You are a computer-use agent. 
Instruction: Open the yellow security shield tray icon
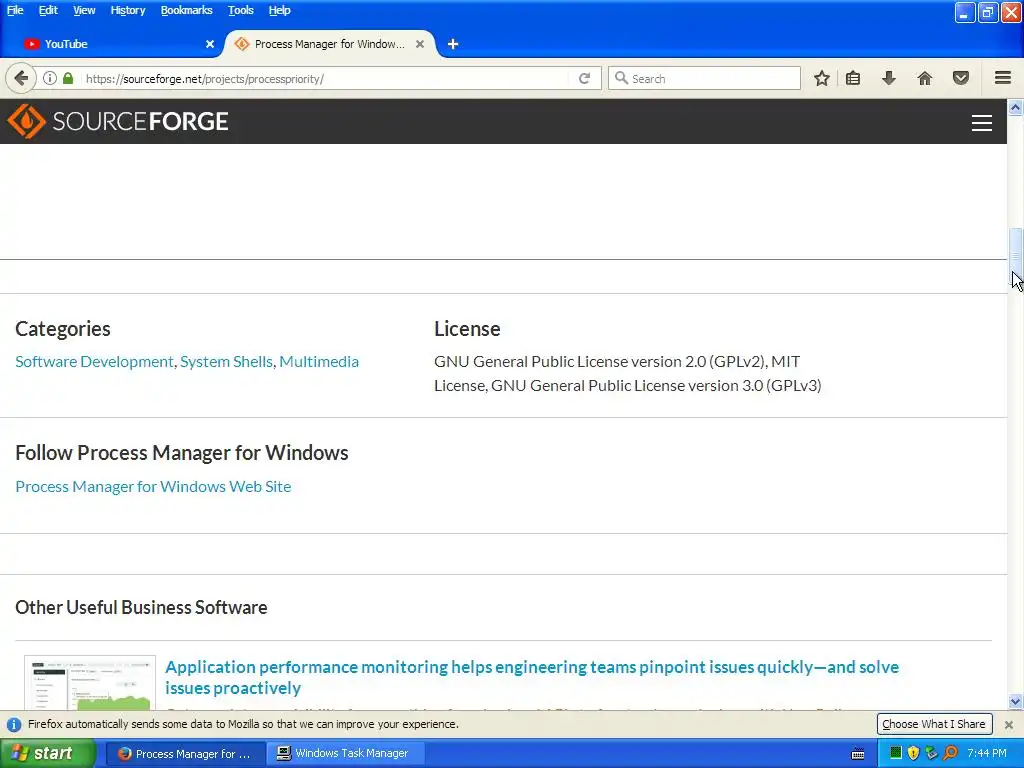click(x=913, y=754)
